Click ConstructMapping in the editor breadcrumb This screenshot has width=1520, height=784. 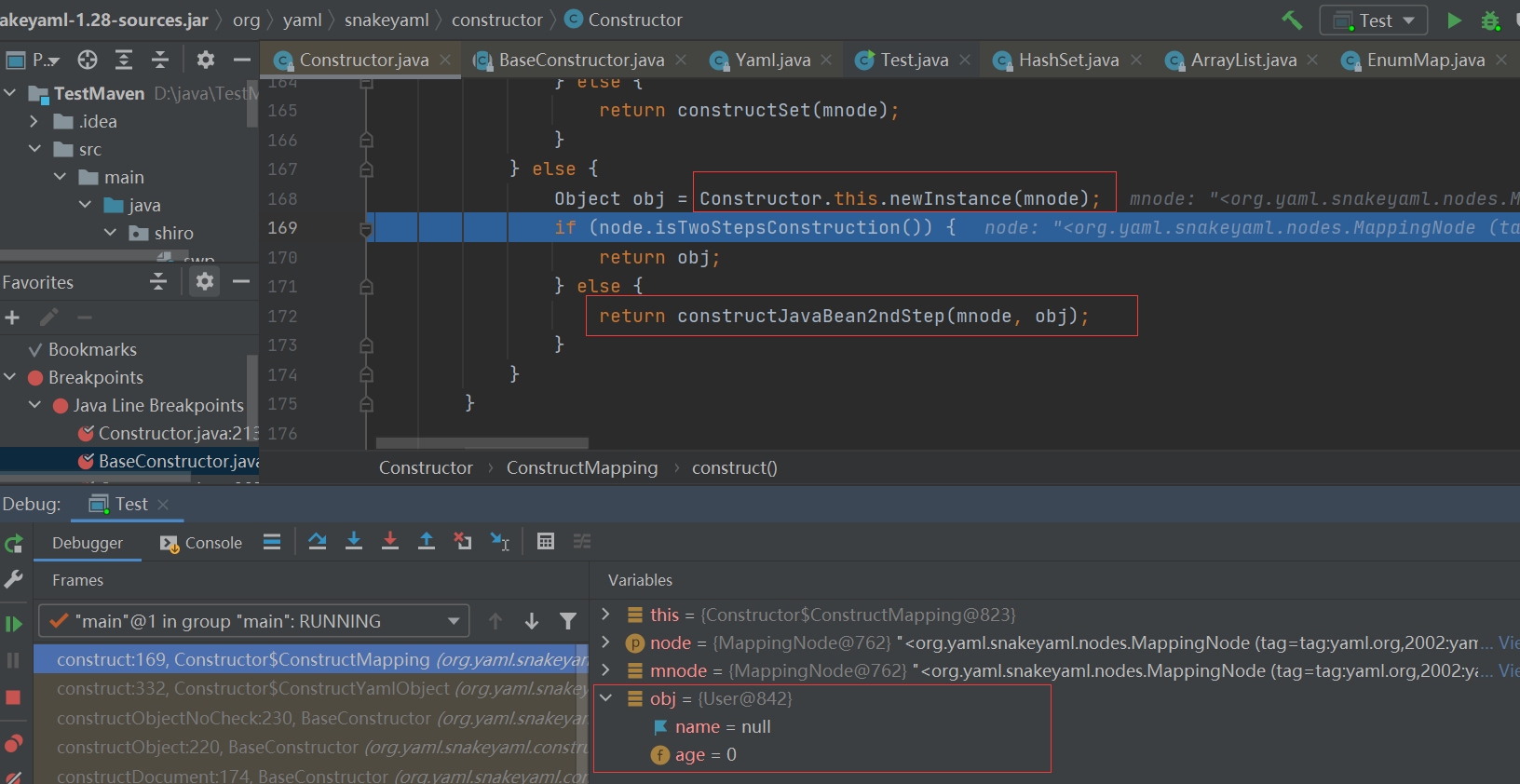coord(582,467)
